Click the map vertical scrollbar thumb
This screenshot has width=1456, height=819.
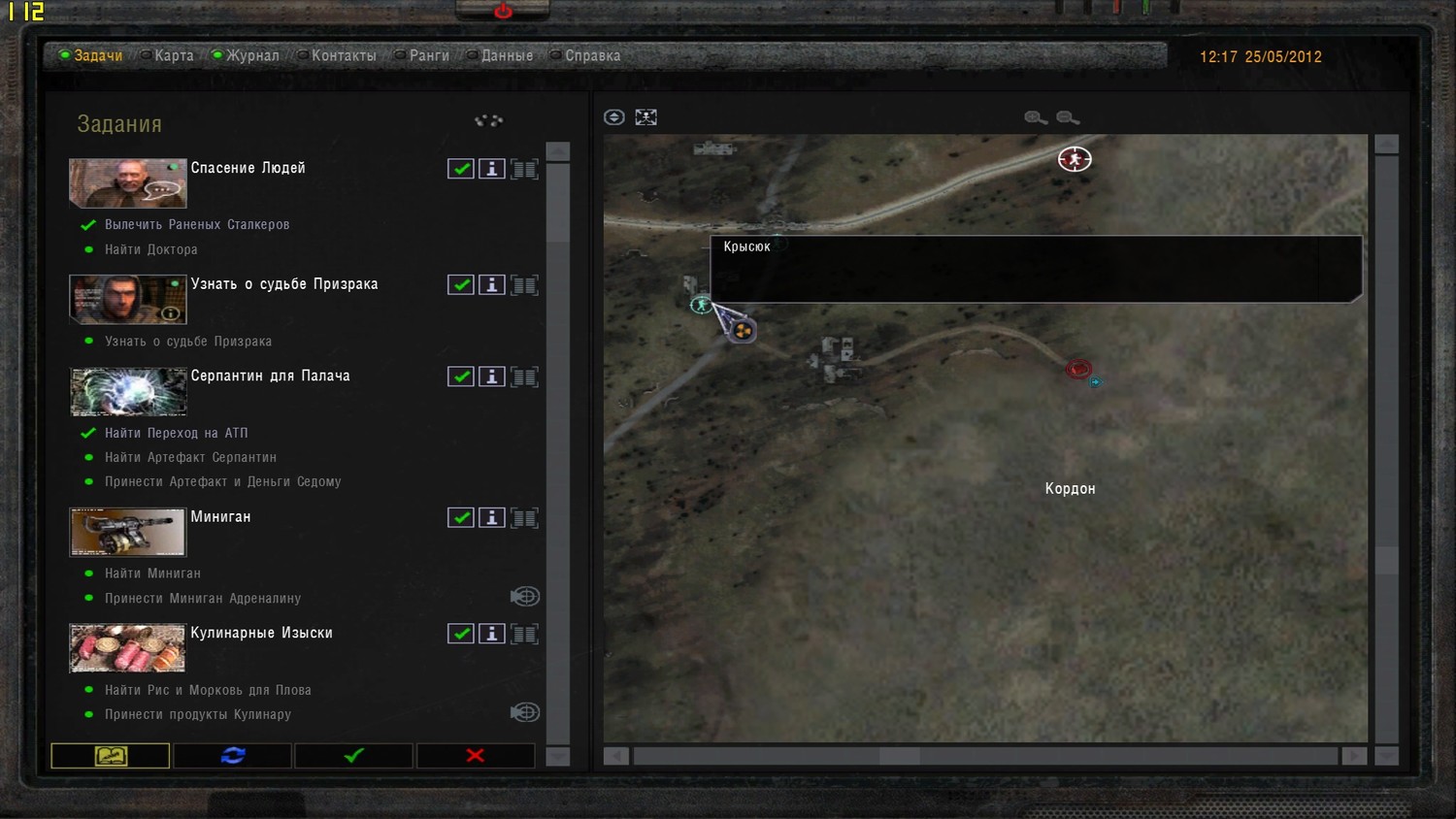(1387, 560)
